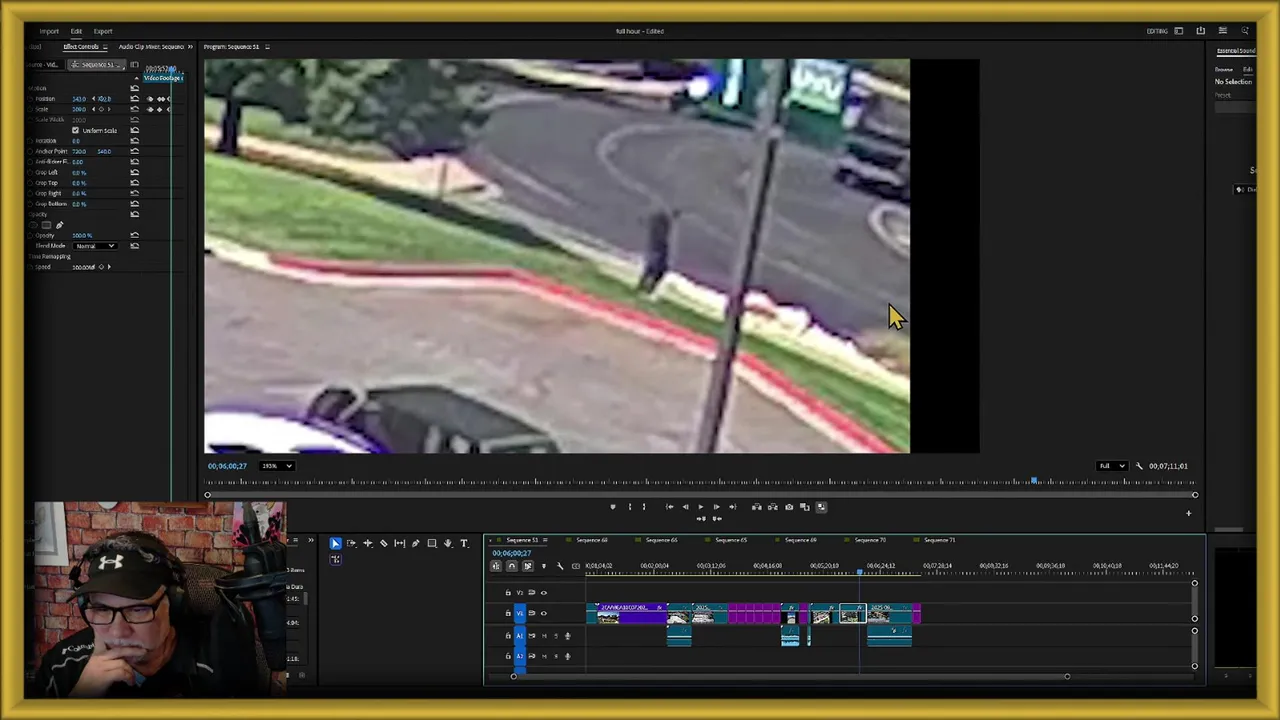Image resolution: width=1280 pixels, height=720 pixels.
Task: Toggle track lock on V1
Action: coord(507,613)
